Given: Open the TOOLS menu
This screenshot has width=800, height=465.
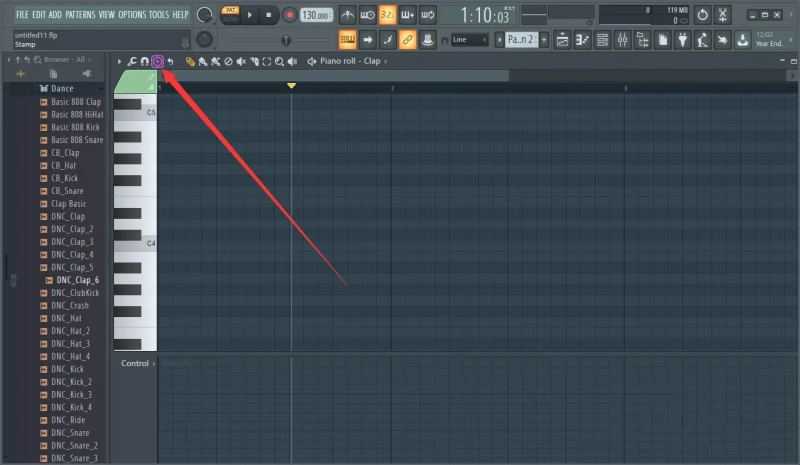Looking at the screenshot, I should tap(159, 15).
